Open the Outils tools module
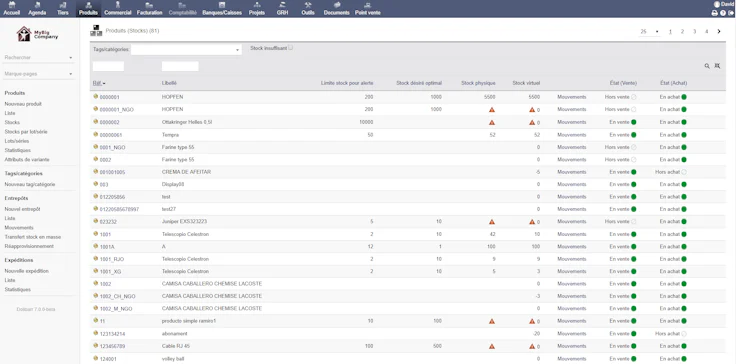 coord(308,8)
